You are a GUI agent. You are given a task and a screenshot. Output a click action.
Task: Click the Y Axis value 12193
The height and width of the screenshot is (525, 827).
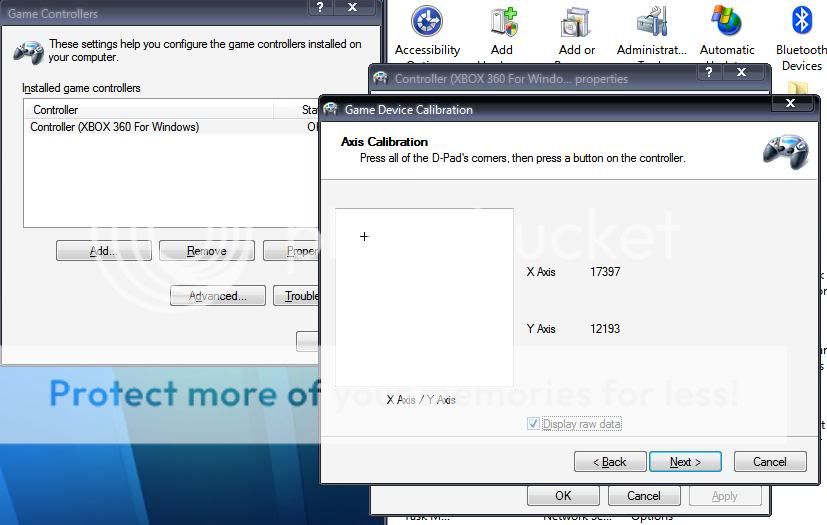coord(605,329)
